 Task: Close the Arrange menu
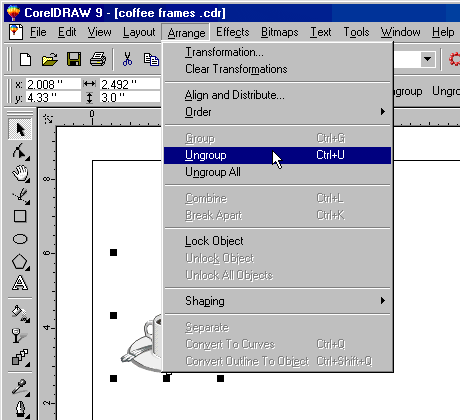pyautogui.click(x=186, y=33)
